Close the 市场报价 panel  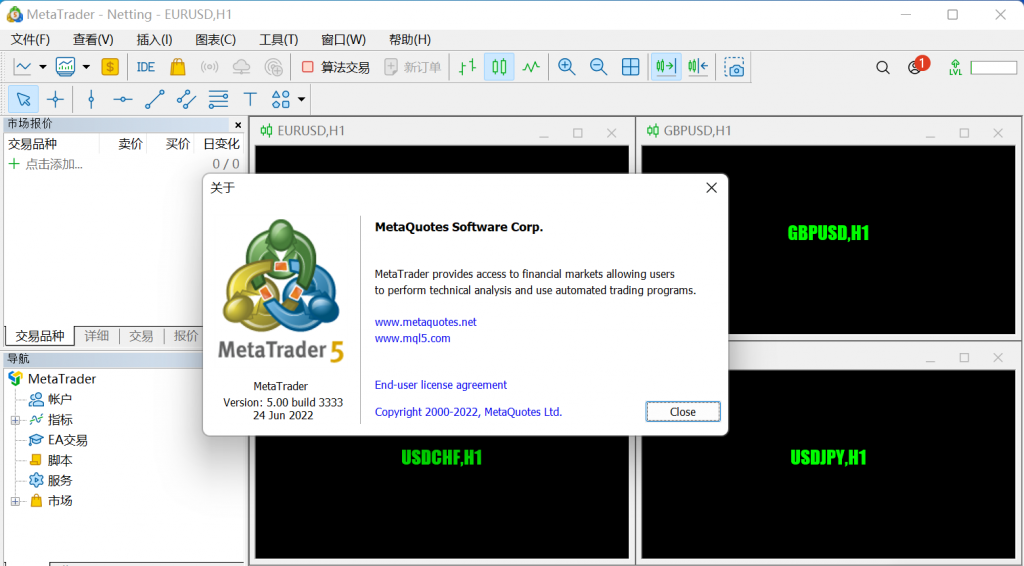(x=238, y=125)
